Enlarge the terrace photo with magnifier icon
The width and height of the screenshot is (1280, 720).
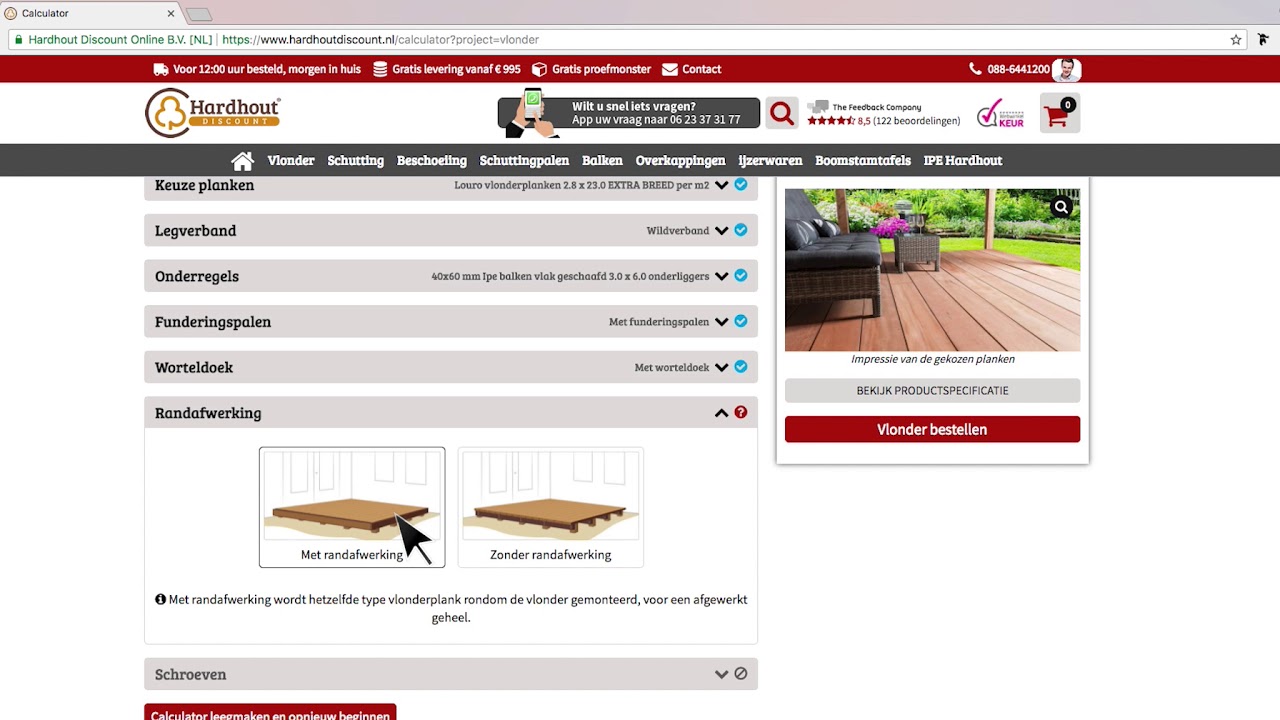[x=1061, y=207]
